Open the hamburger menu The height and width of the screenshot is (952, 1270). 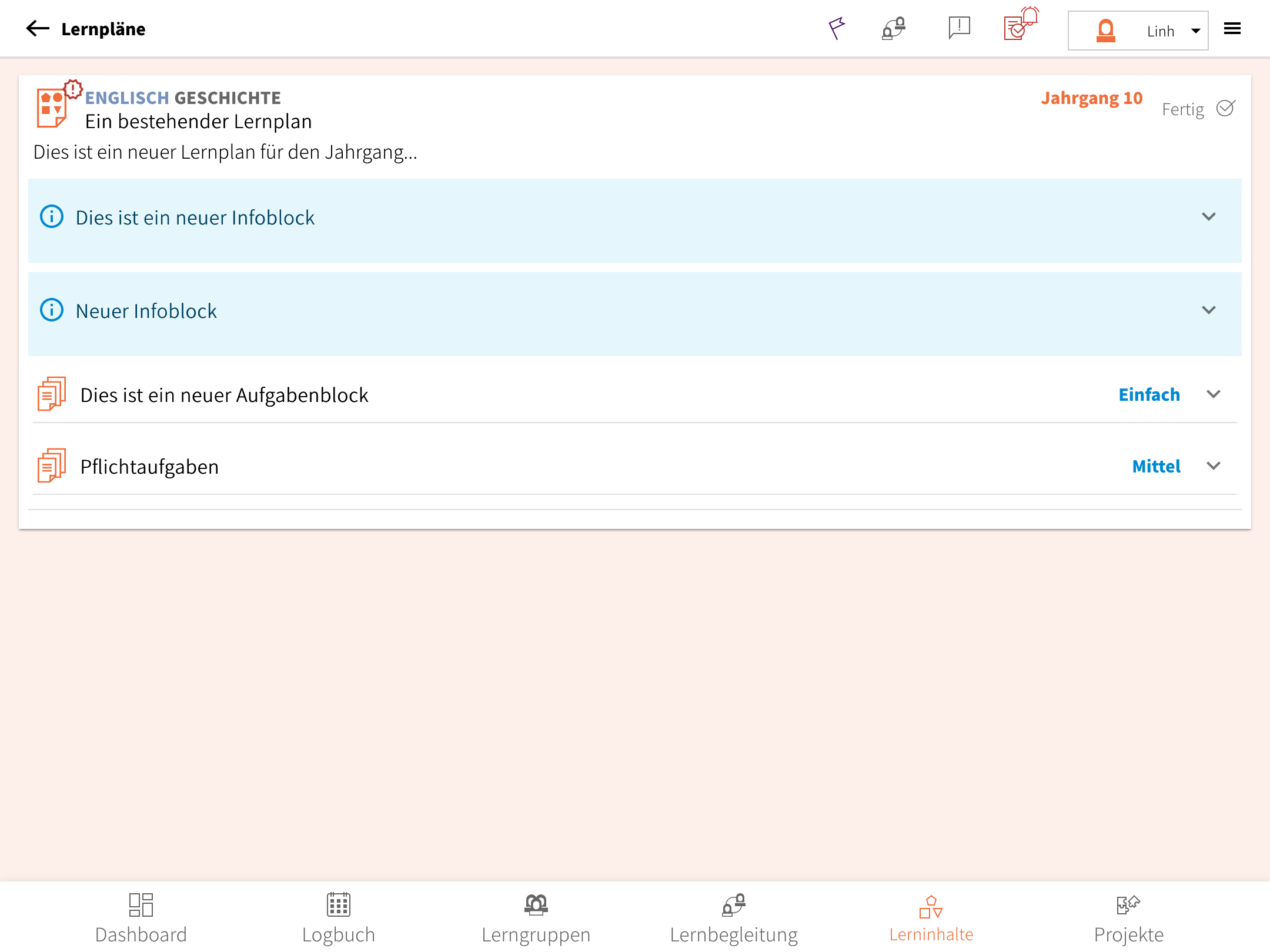[1232, 29]
